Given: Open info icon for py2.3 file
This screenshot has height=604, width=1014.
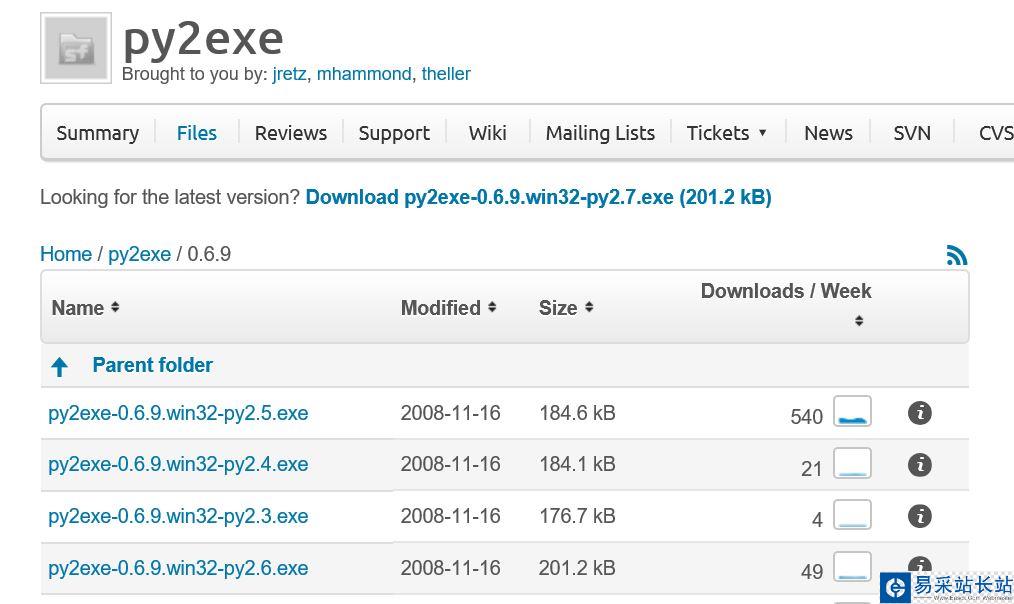Looking at the screenshot, I should pos(919,516).
